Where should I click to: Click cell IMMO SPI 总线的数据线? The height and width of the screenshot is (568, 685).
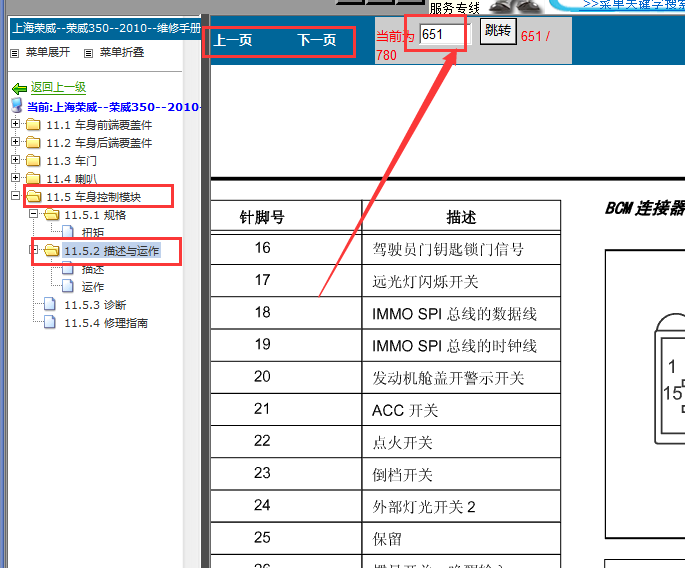(461, 313)
